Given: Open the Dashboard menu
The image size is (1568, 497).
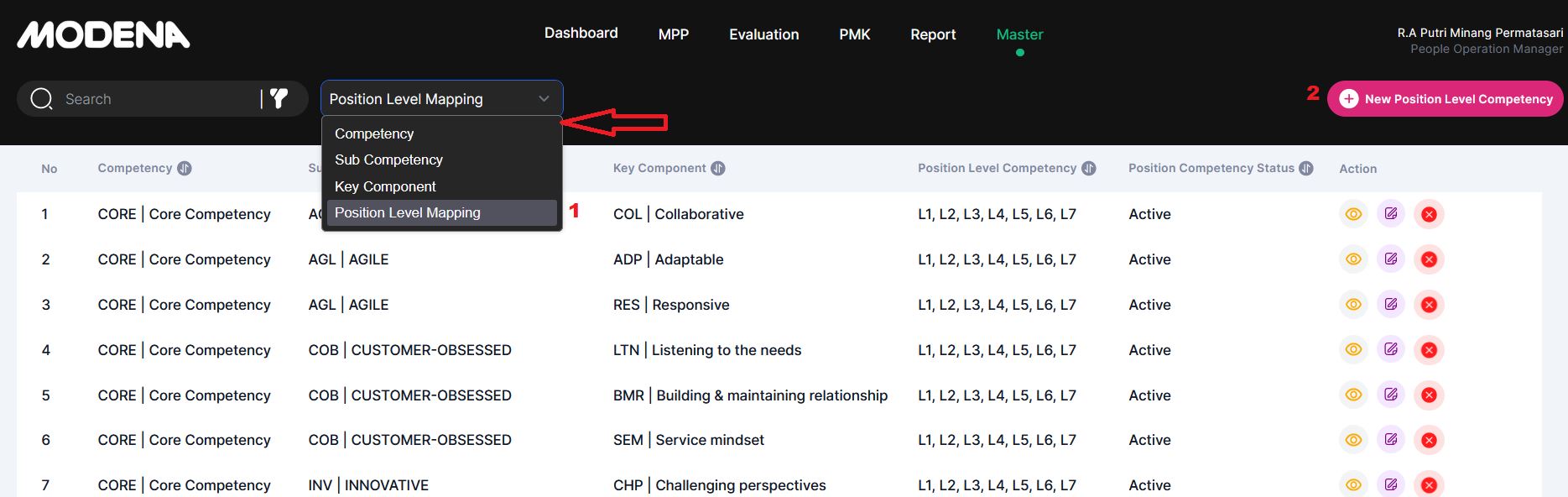Looking at the screenshot, I should (581, 34).
